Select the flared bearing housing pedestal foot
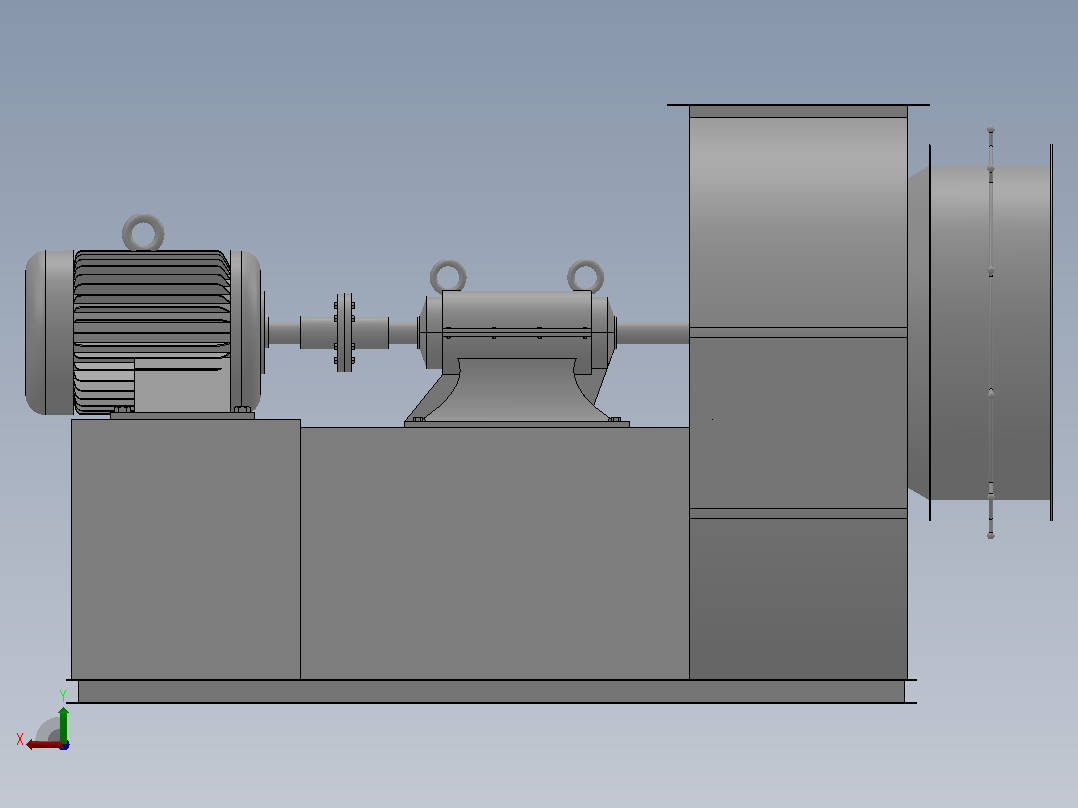1078x808 pixels. [517, 391]
